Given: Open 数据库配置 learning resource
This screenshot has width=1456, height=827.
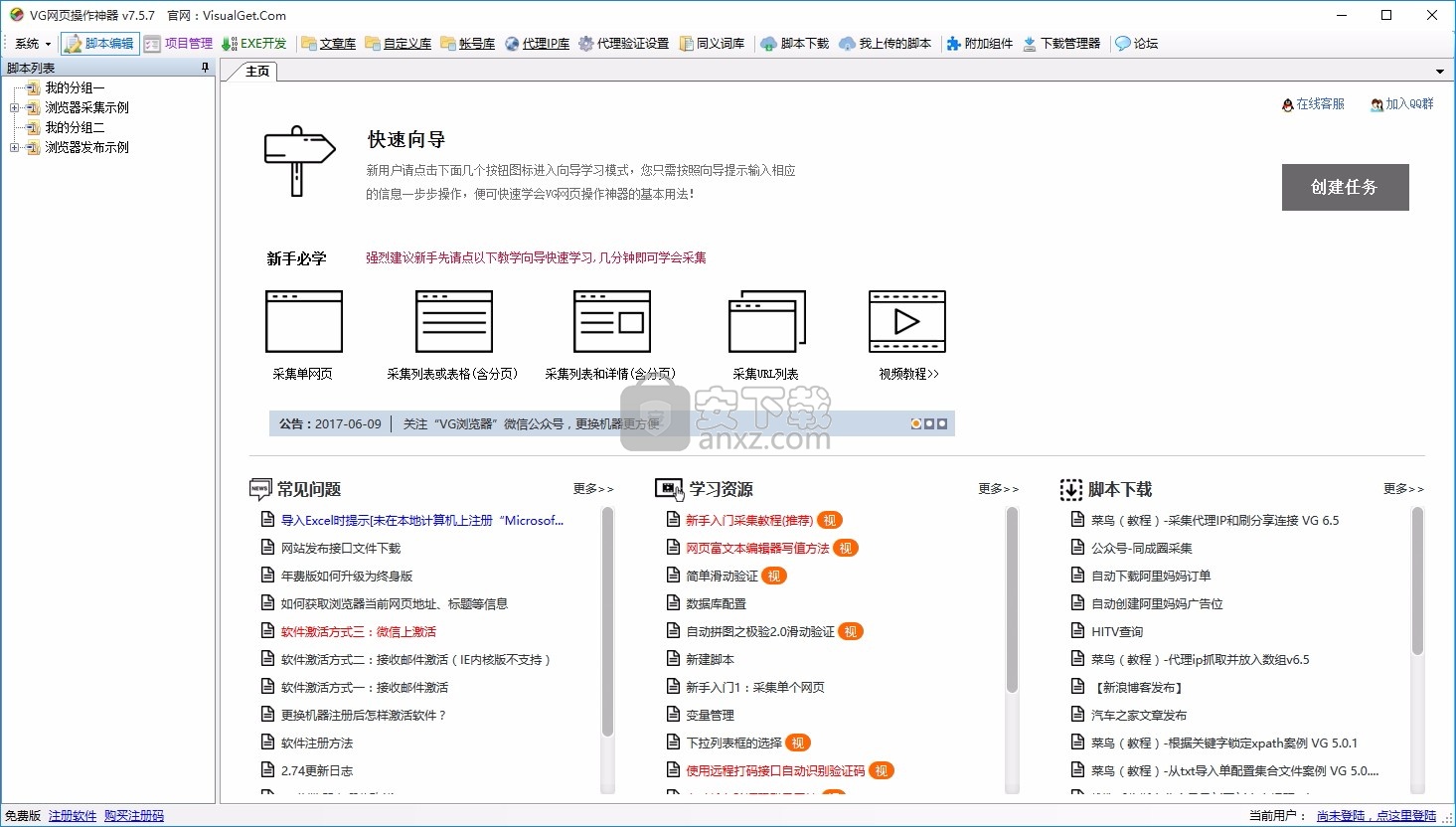Looking at the screenshot, I should pos(716,604).
